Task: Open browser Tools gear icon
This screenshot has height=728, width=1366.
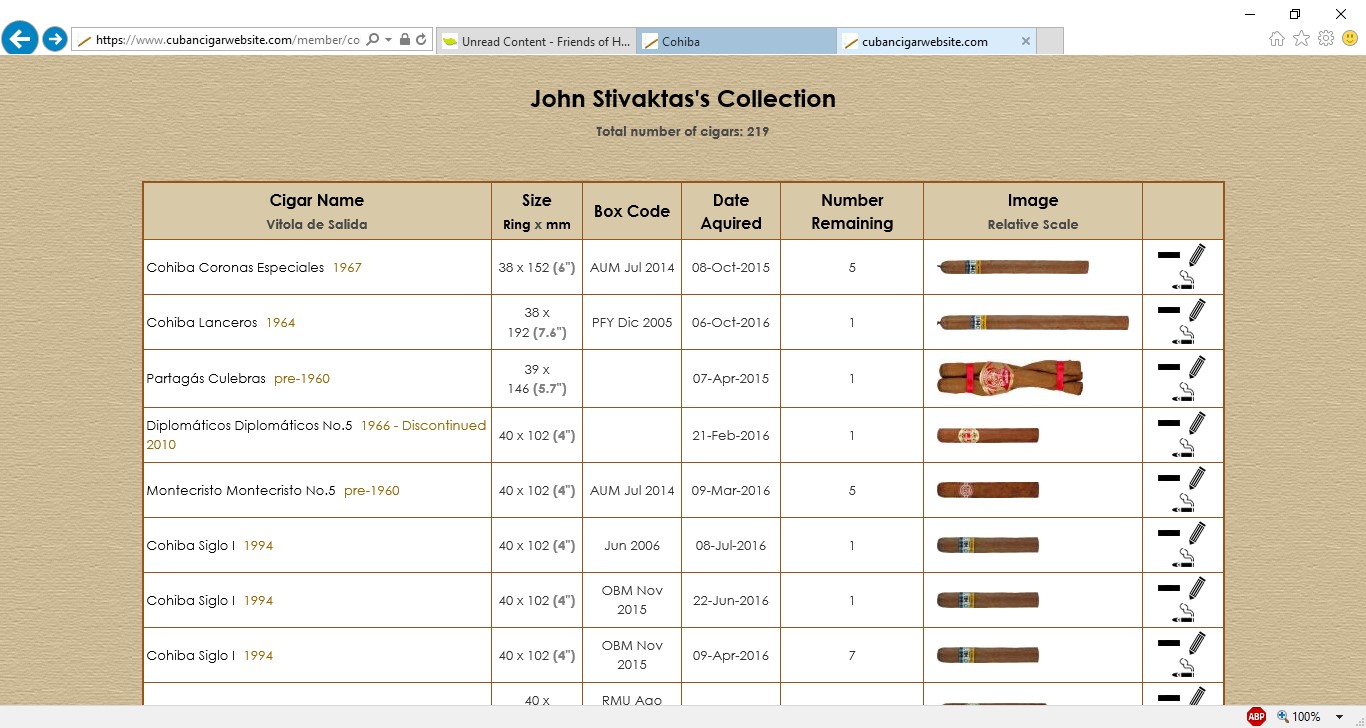Action: 1326,39
